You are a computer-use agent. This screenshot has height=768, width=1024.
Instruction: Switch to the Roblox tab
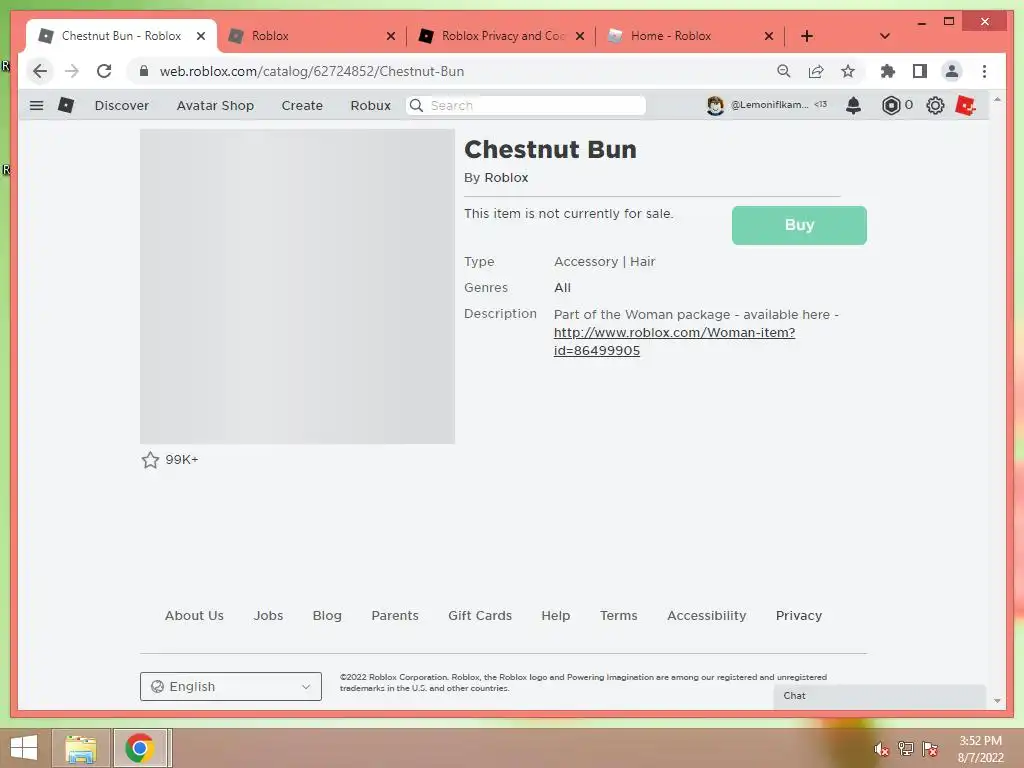pos(313,36)
